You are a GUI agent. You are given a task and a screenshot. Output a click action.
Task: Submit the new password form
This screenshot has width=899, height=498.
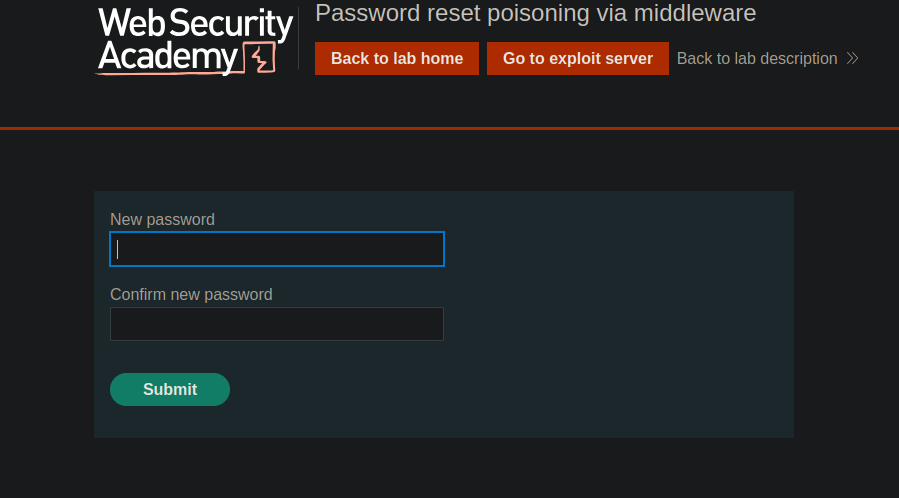click(170, 389)
